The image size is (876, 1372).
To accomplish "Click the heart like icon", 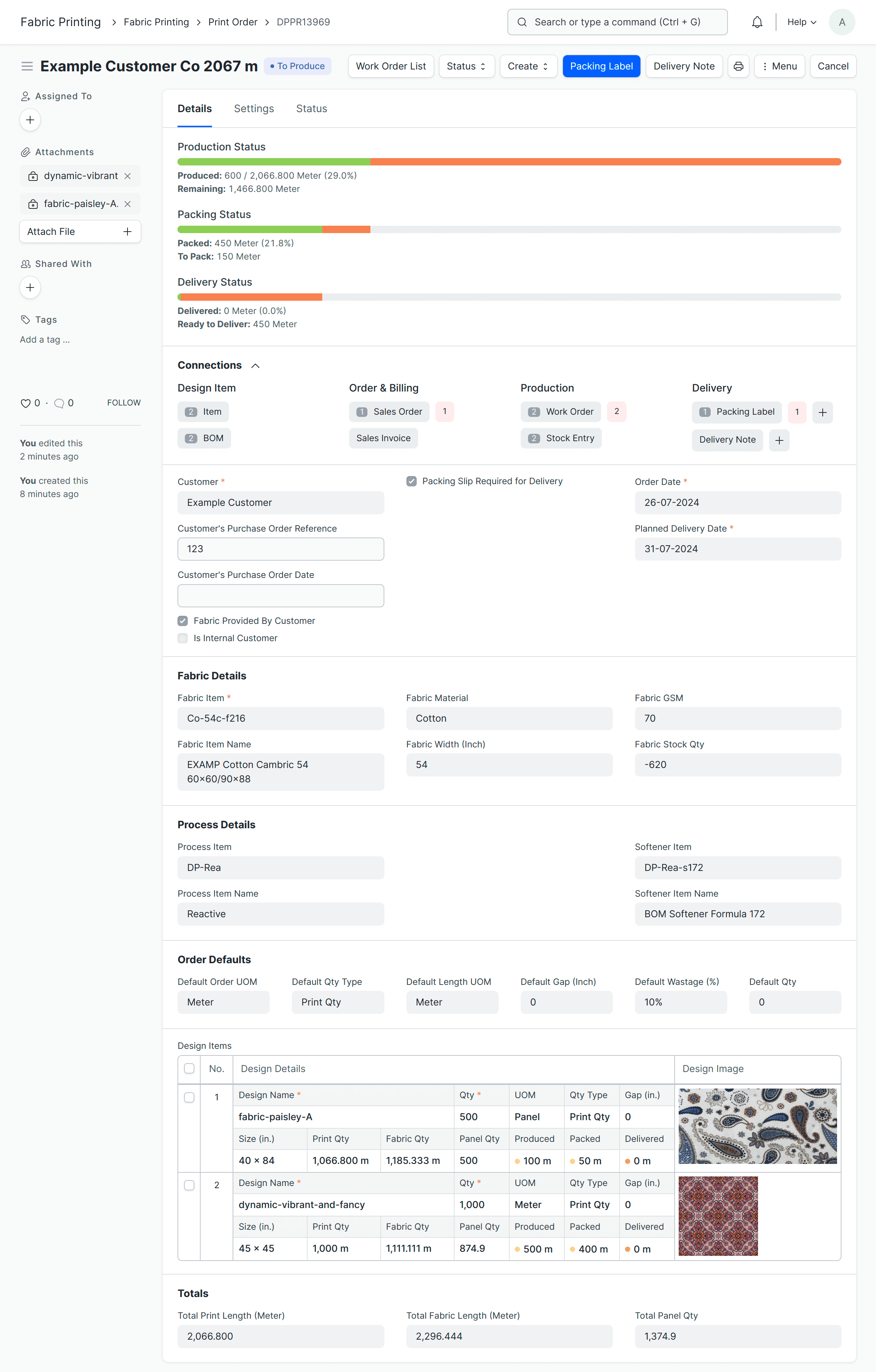I will (x=26, y=403).
